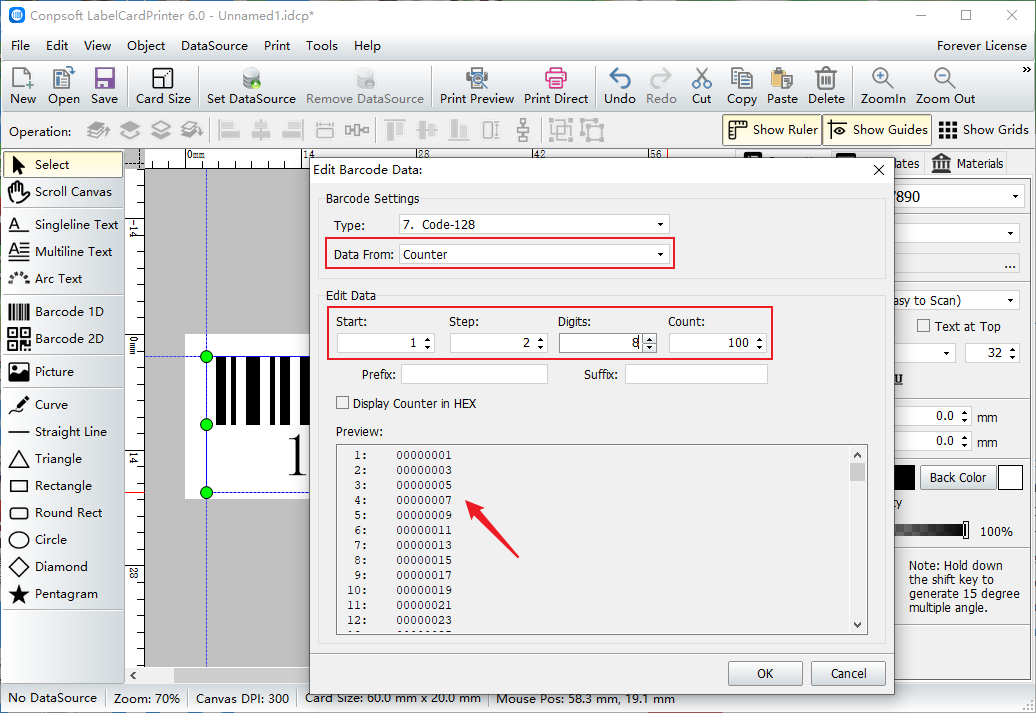
Task: Toggle the Show Ruler option
Action: (772, 130)
